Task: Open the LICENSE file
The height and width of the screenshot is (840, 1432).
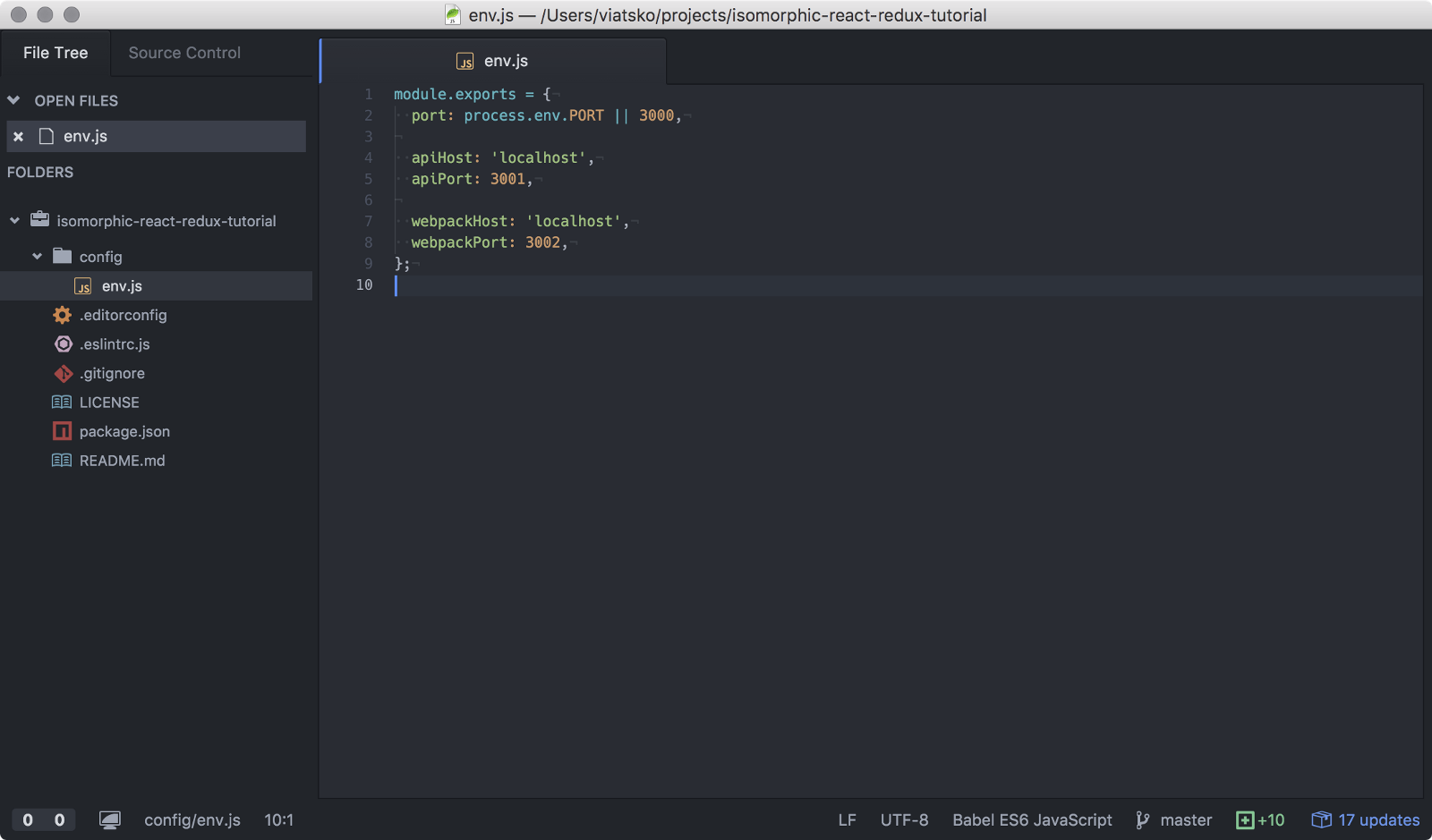Action: click(x=109, y=403)
